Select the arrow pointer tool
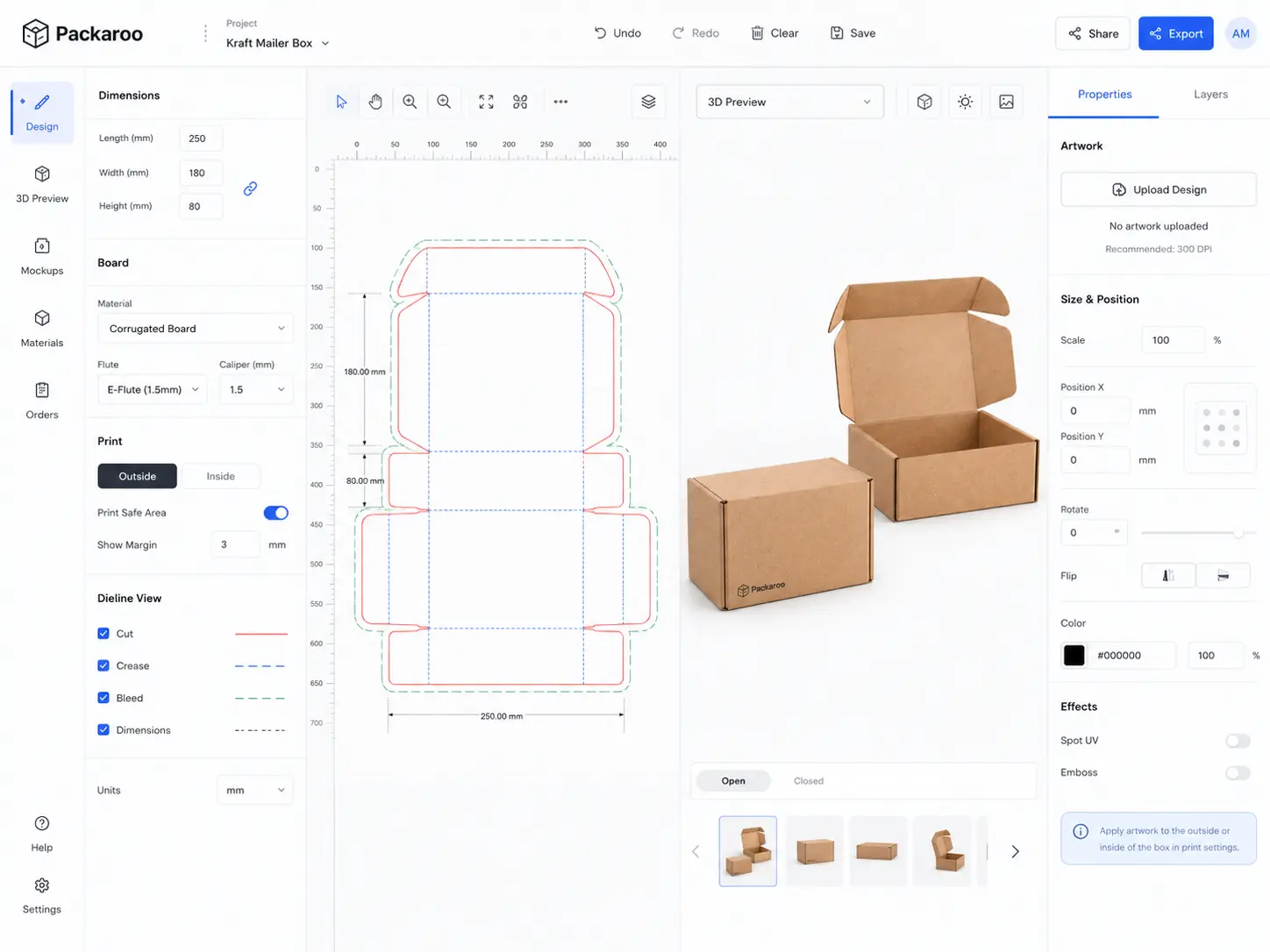The image size is (1270, 952). [x=341, y=102]
